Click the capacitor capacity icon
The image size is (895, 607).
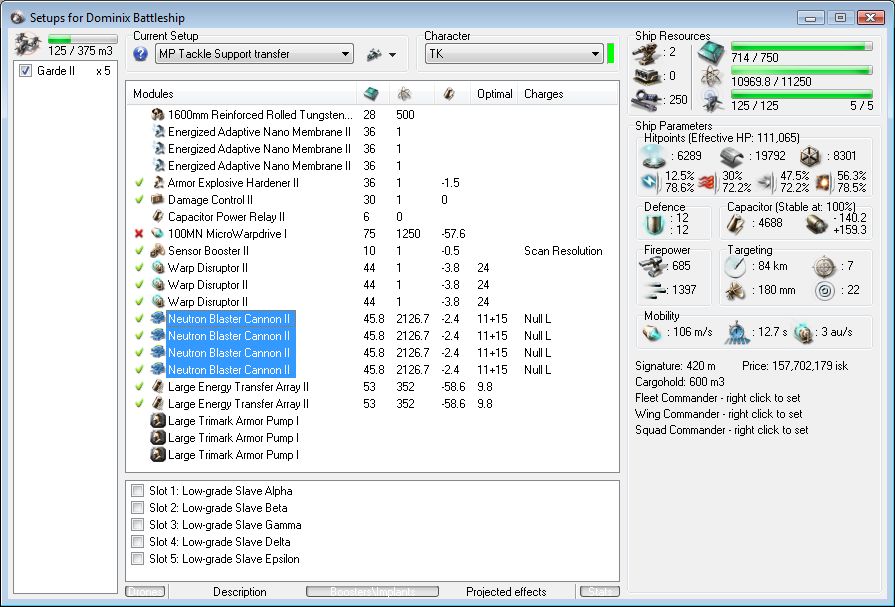(735, 223)
